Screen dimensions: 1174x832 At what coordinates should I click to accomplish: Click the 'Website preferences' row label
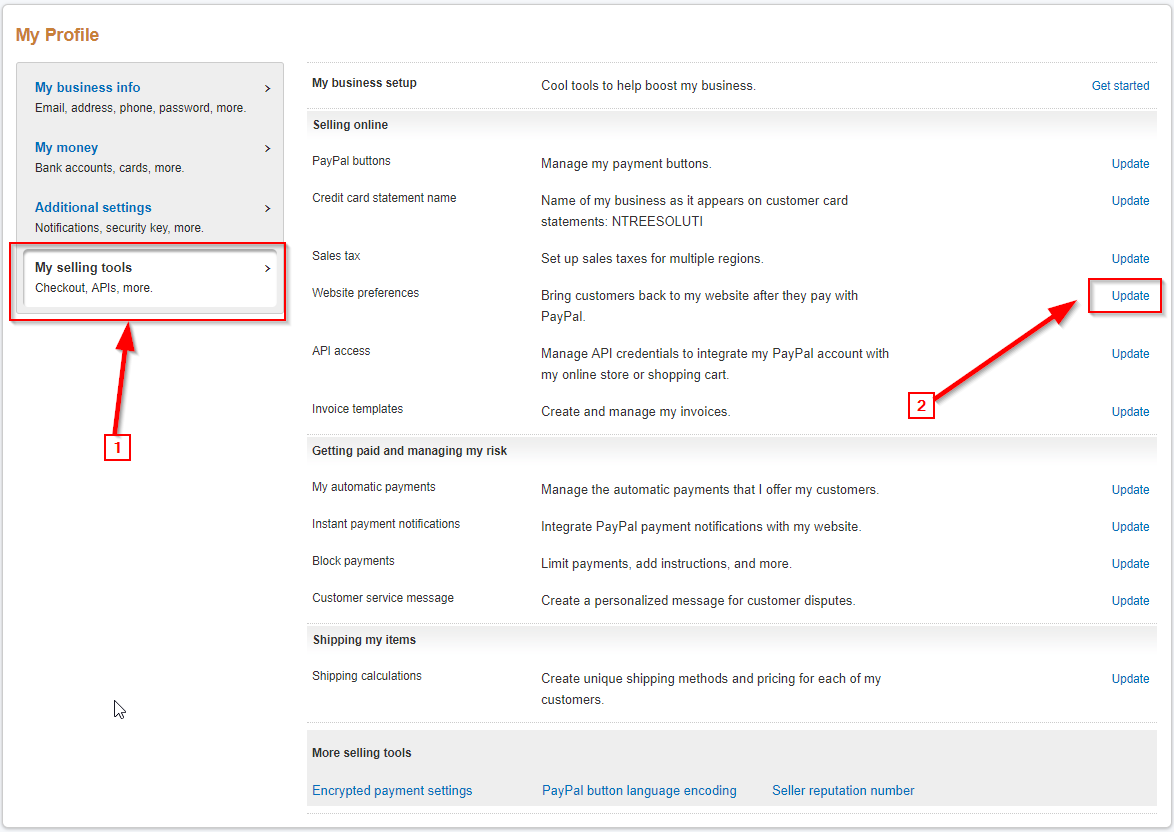365,293
